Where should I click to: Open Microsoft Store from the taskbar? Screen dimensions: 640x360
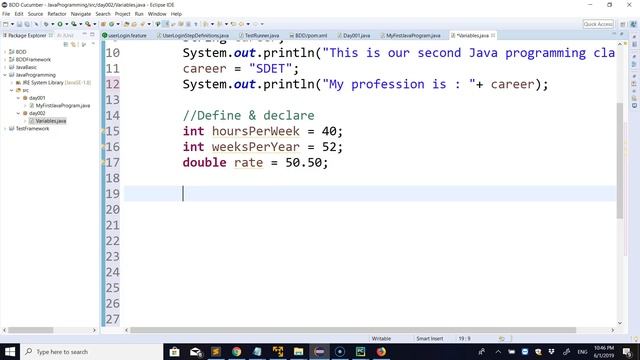coord(174,351)
